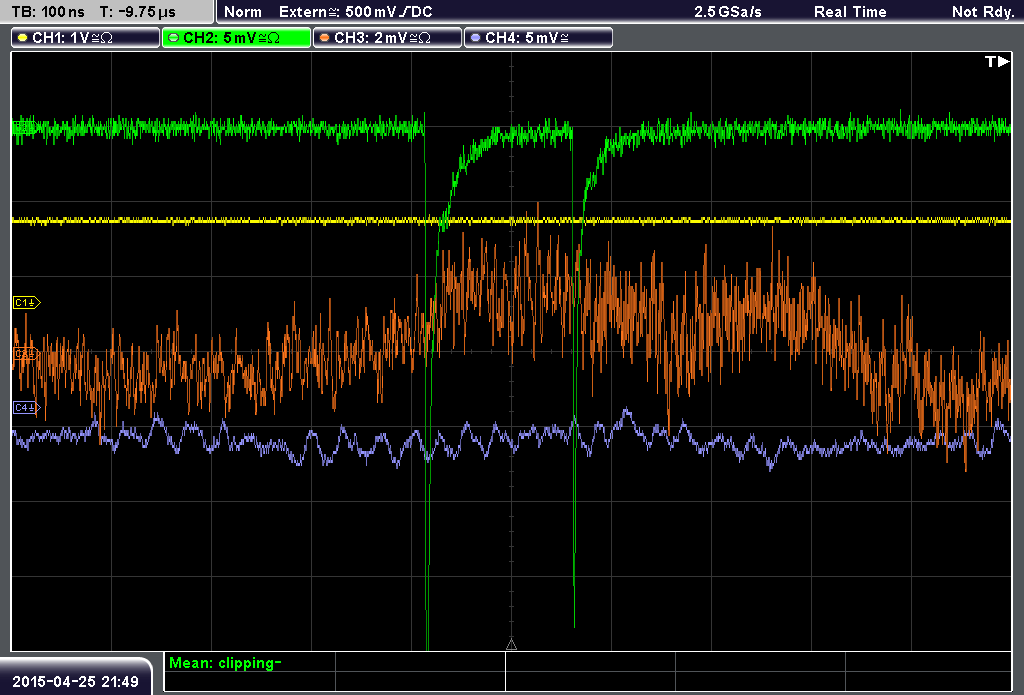The width and height of the screenshot is (1024, 695).
Task: Click the Norm trigger mode label
Action: [243, 12]
